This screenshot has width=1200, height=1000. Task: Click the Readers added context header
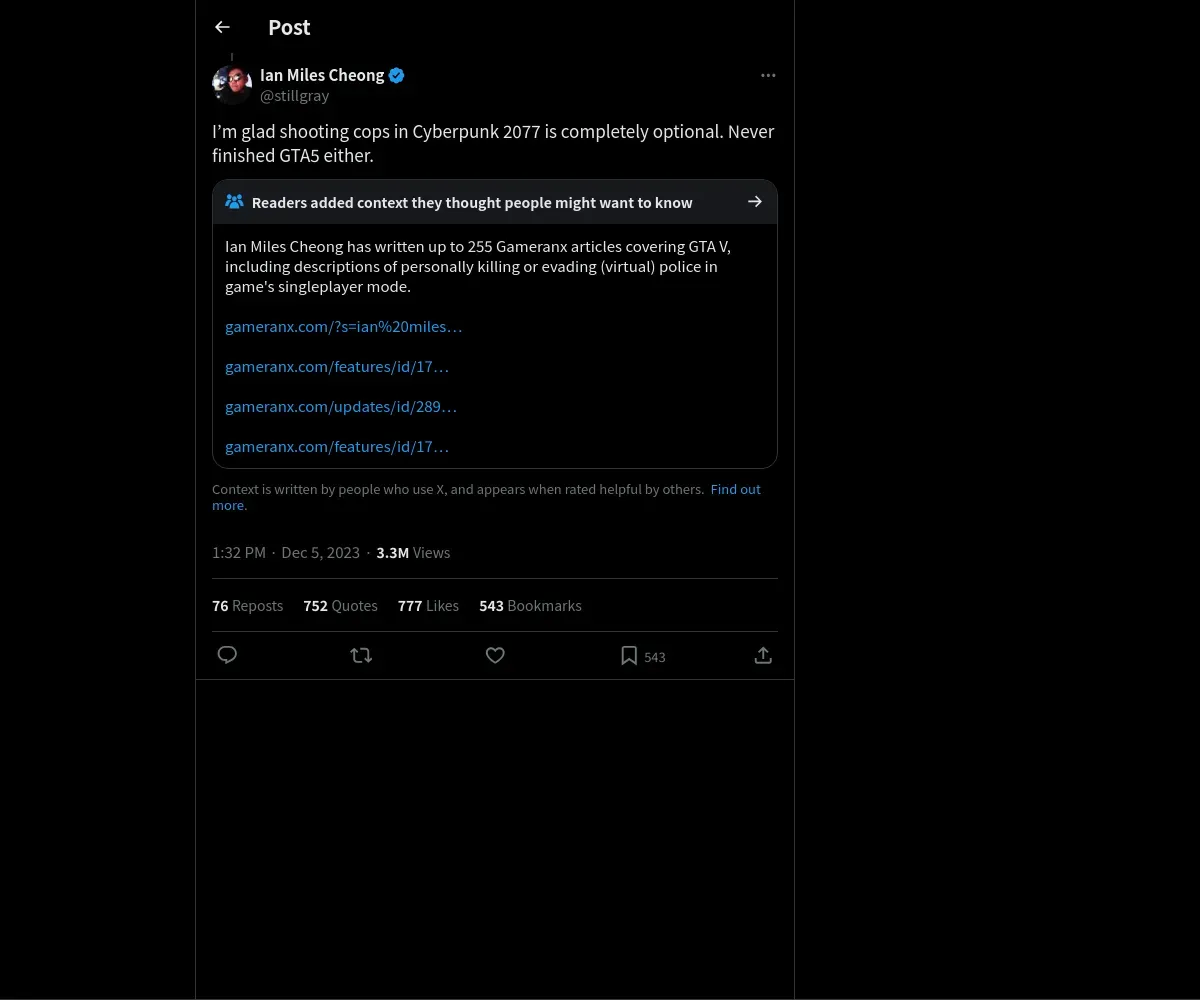tap(495, 202)
